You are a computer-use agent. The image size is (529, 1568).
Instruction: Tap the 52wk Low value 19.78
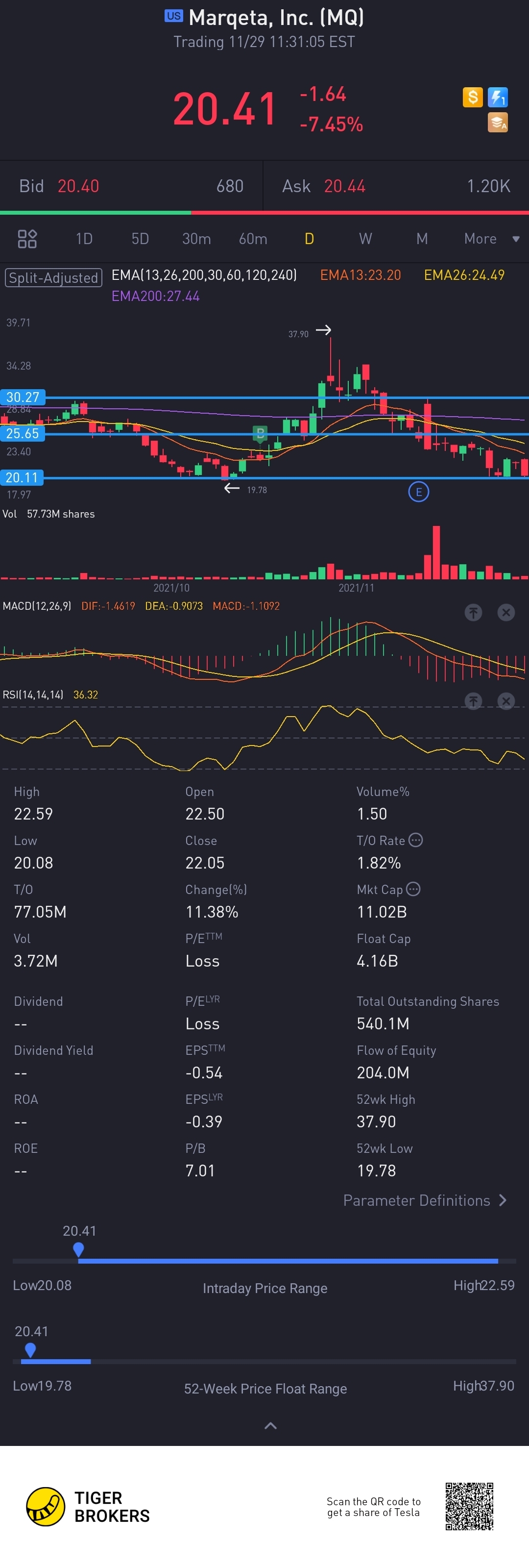pos(376,1170)
